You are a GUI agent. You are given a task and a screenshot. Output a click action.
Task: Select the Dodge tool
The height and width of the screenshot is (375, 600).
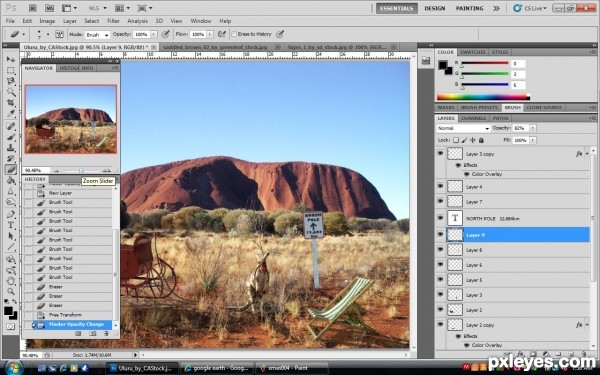click(10, 202)
